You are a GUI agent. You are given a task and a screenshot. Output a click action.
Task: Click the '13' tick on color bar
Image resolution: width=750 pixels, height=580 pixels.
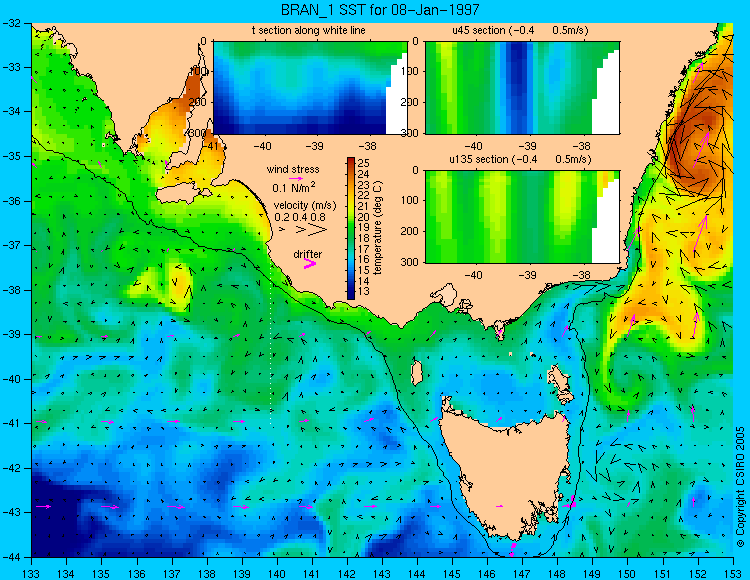364,292
